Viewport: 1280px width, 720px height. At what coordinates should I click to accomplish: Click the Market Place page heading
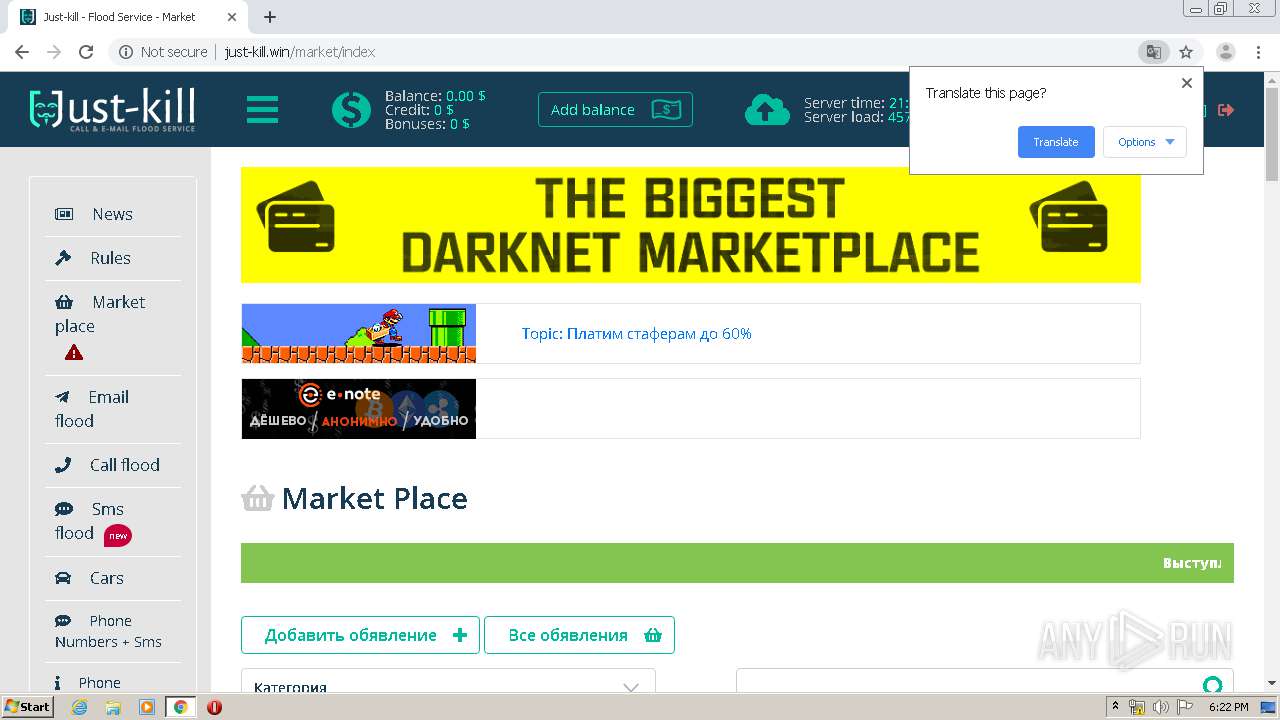click(x=375, y=498)
